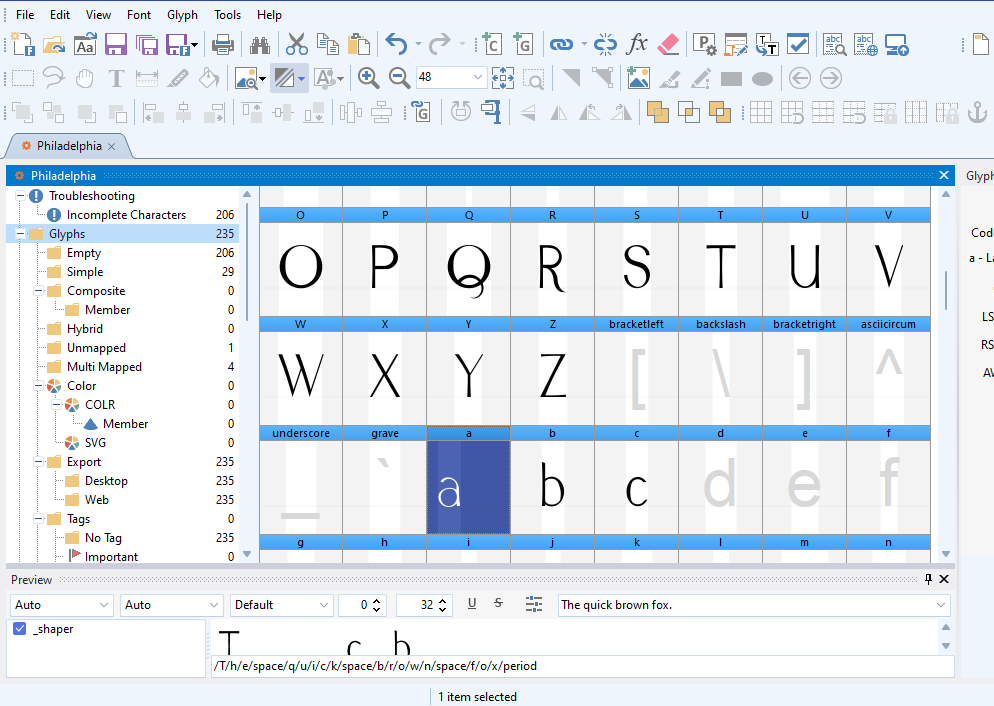Image resolution: width=994 pixels, height=706 pixels.
Task: Select the Philadelphia document tab
Action: (x=68, y=146)
